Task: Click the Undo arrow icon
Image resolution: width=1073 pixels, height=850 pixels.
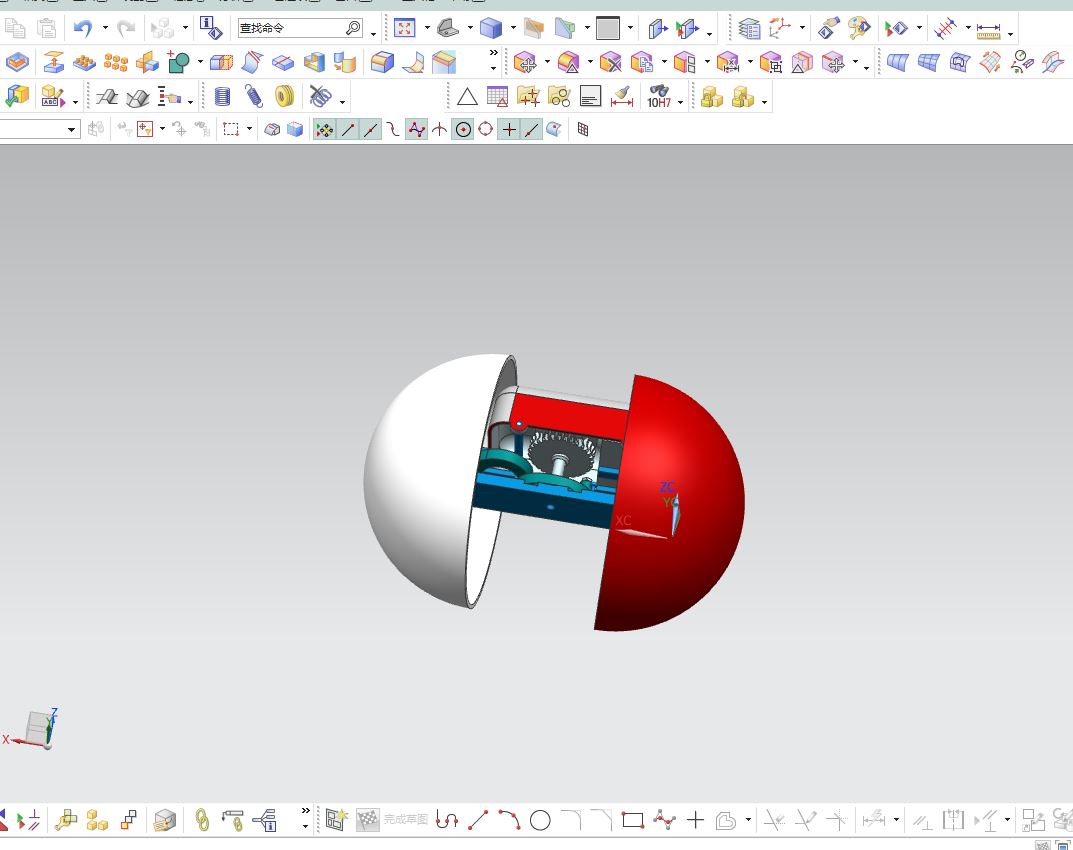Action: click(83, 28)
